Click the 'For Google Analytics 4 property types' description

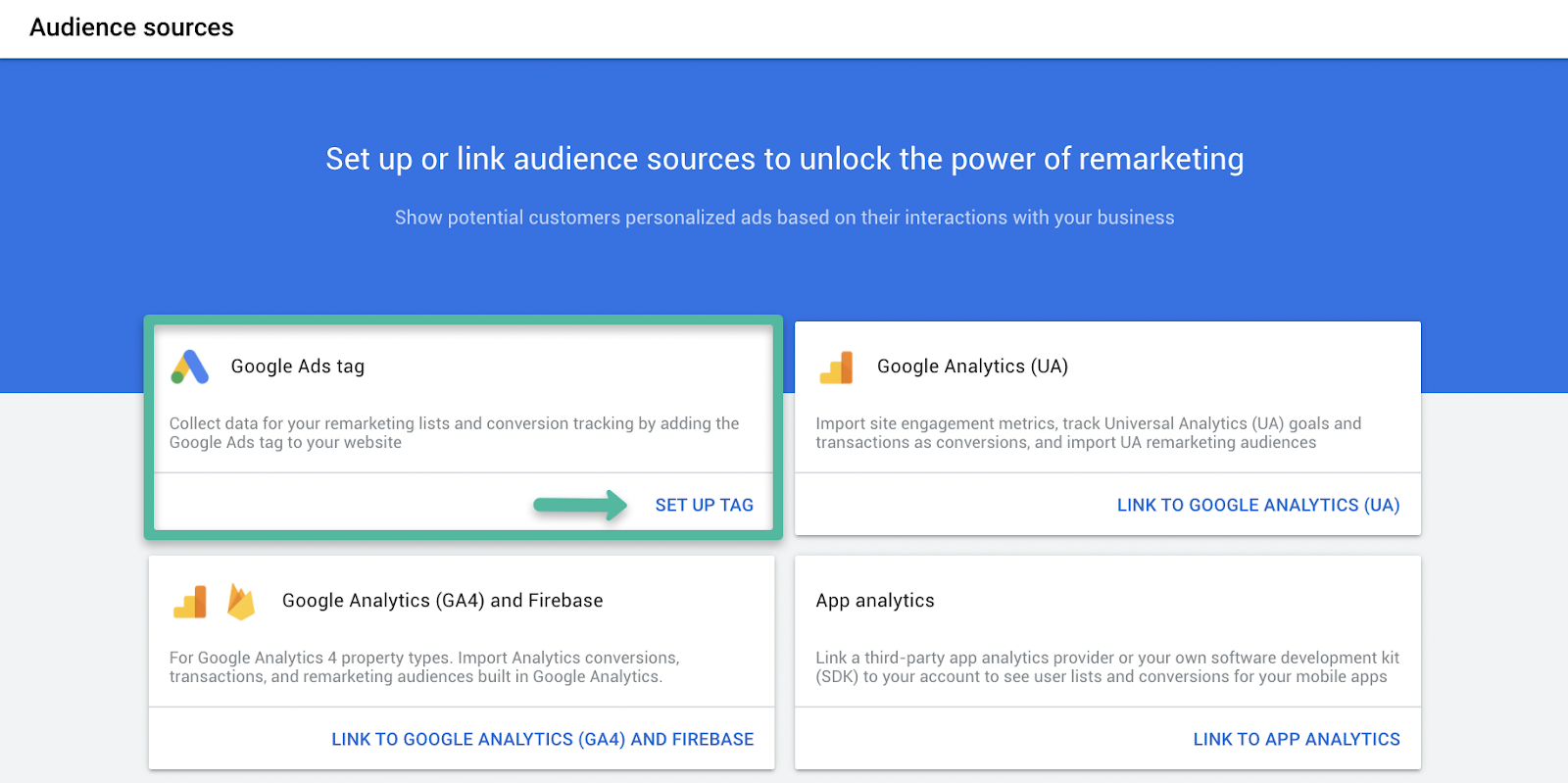click(424, 666)
